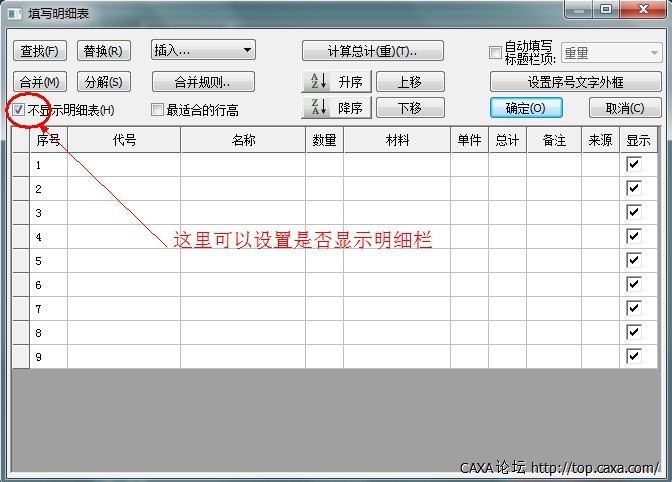Close the 填写明细表 dialog
Screen dimensions: 672x482
643,9
